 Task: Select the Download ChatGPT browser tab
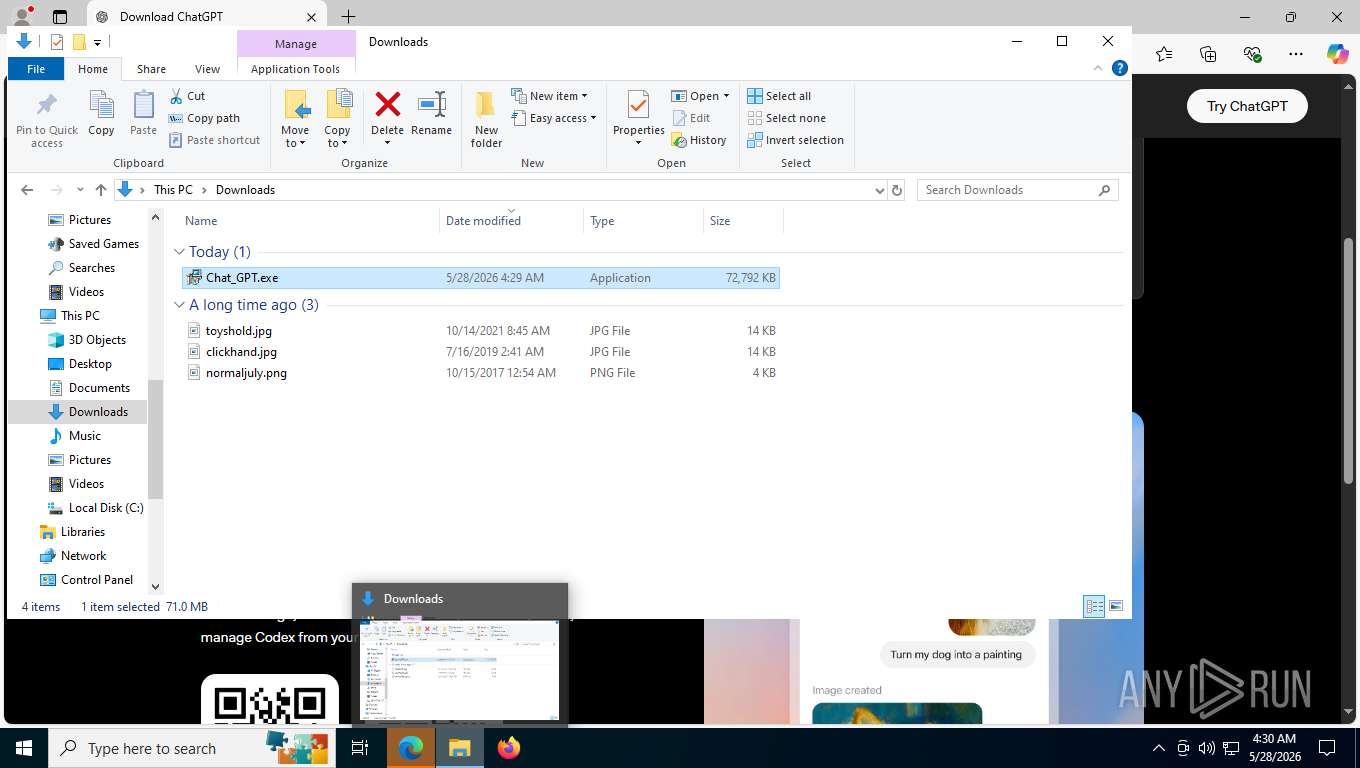pos(206,17)
